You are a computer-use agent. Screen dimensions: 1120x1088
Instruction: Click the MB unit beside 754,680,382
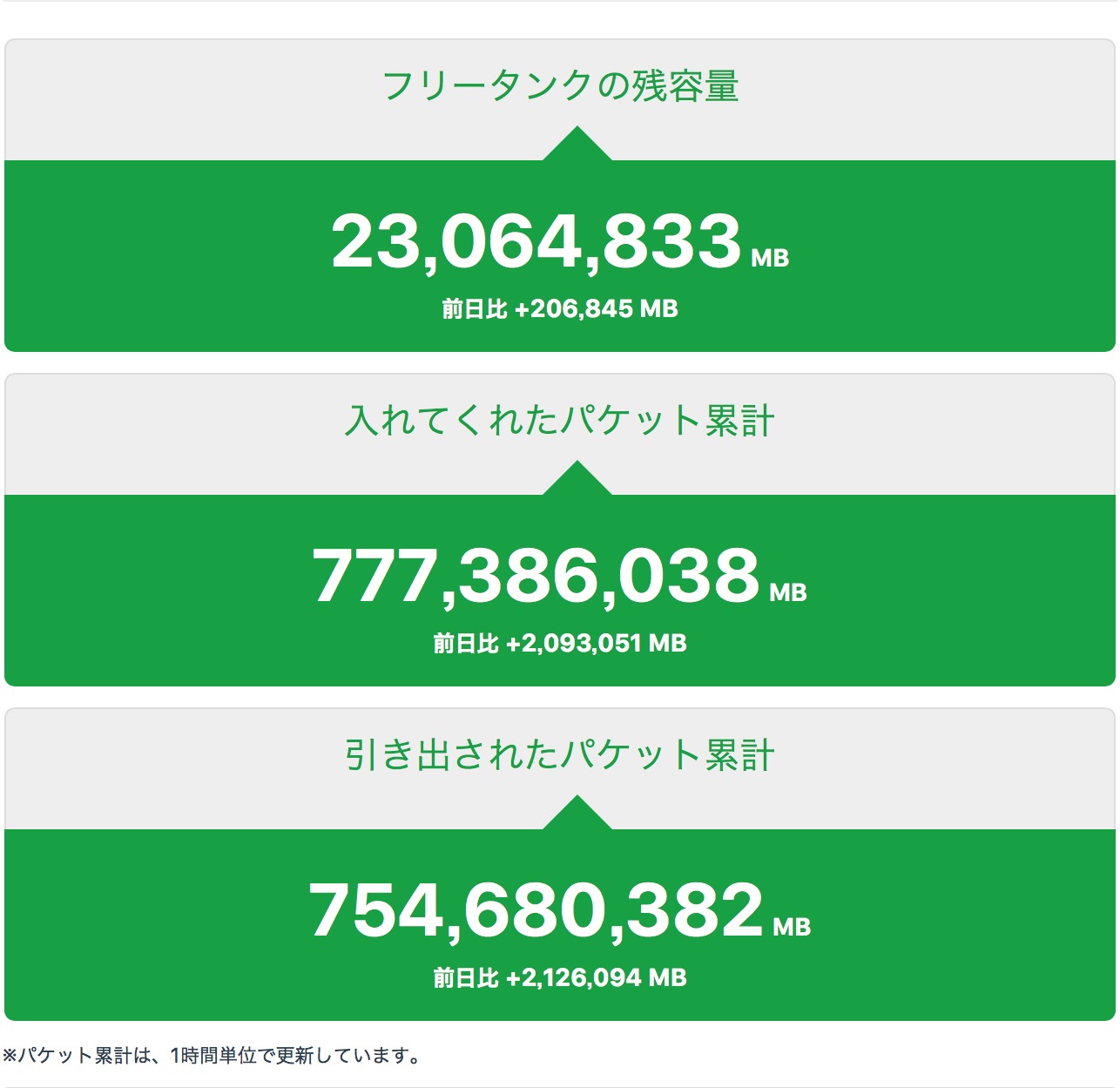pyautogui.click(x=792, y=928)
